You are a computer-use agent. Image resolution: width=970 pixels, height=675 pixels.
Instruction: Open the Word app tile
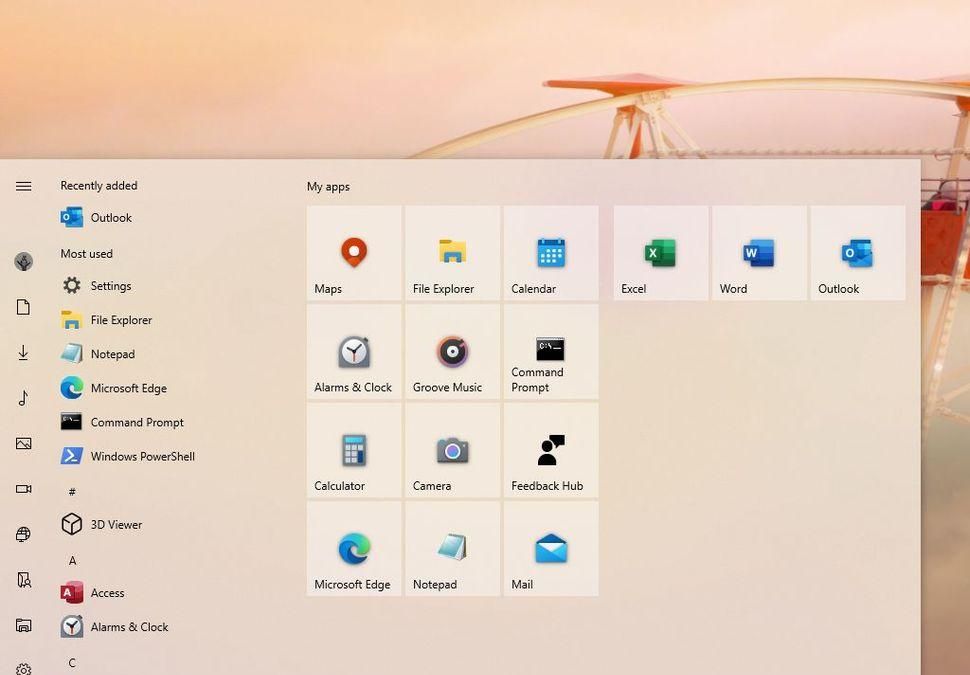point(757,252)
